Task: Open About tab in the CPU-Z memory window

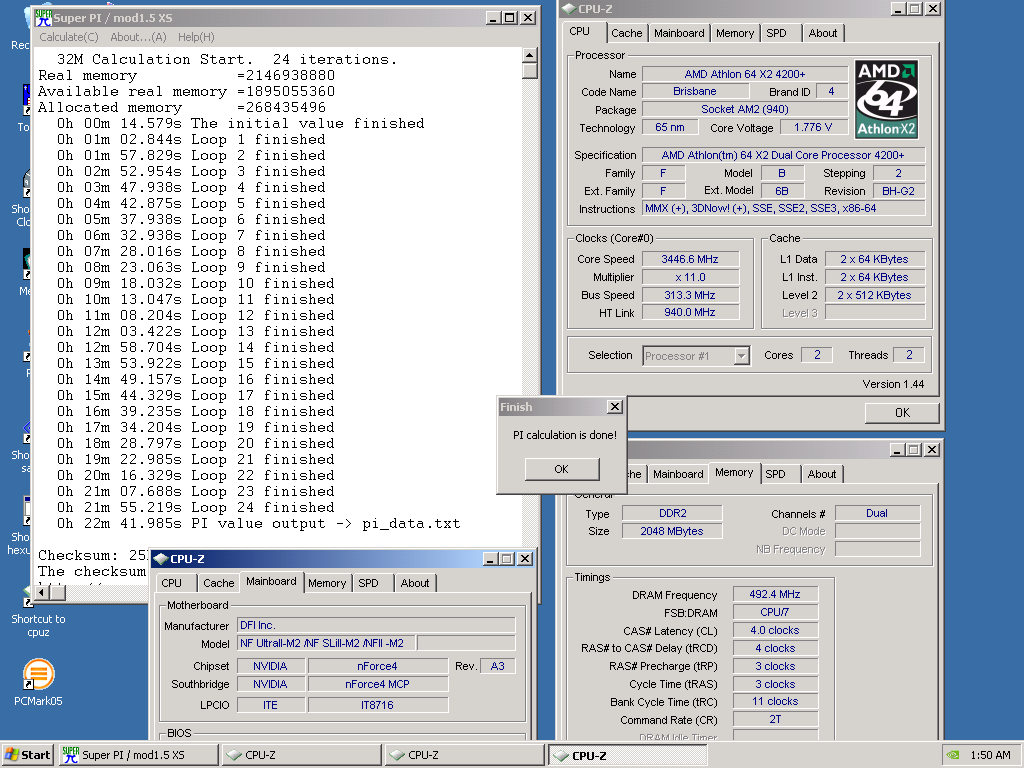Action: (x=822, y=474)
